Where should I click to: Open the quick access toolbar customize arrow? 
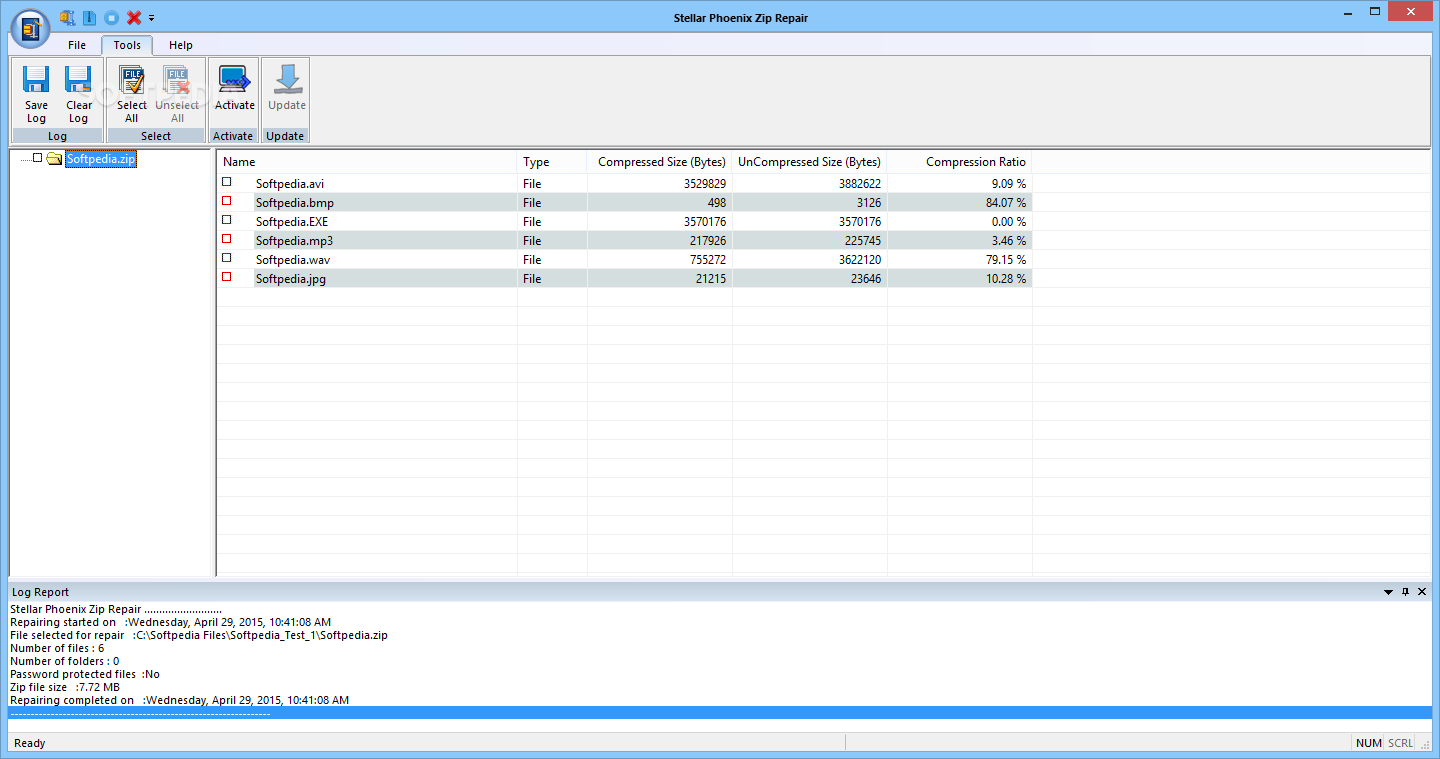(x=152, y=18)
